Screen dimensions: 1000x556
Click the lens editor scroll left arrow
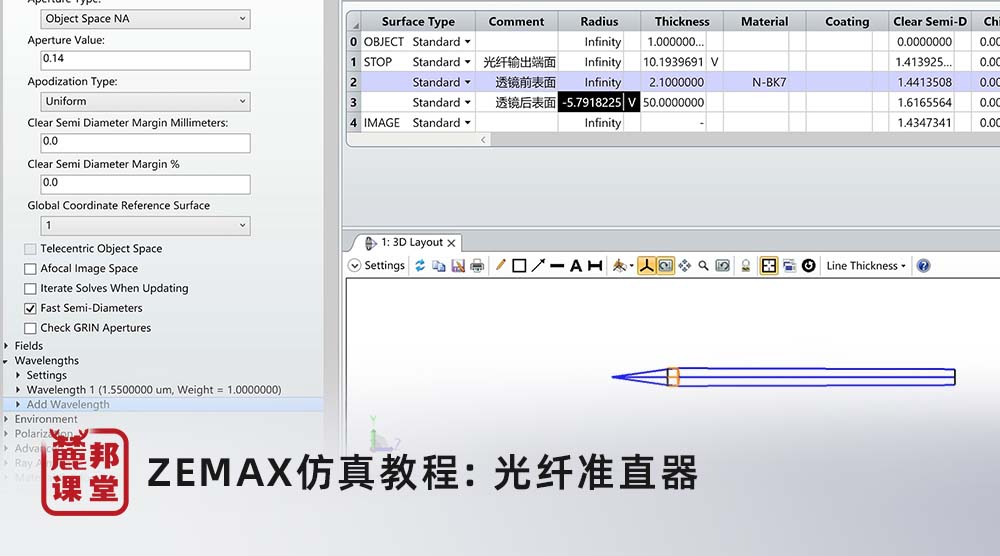coord(483,140)
